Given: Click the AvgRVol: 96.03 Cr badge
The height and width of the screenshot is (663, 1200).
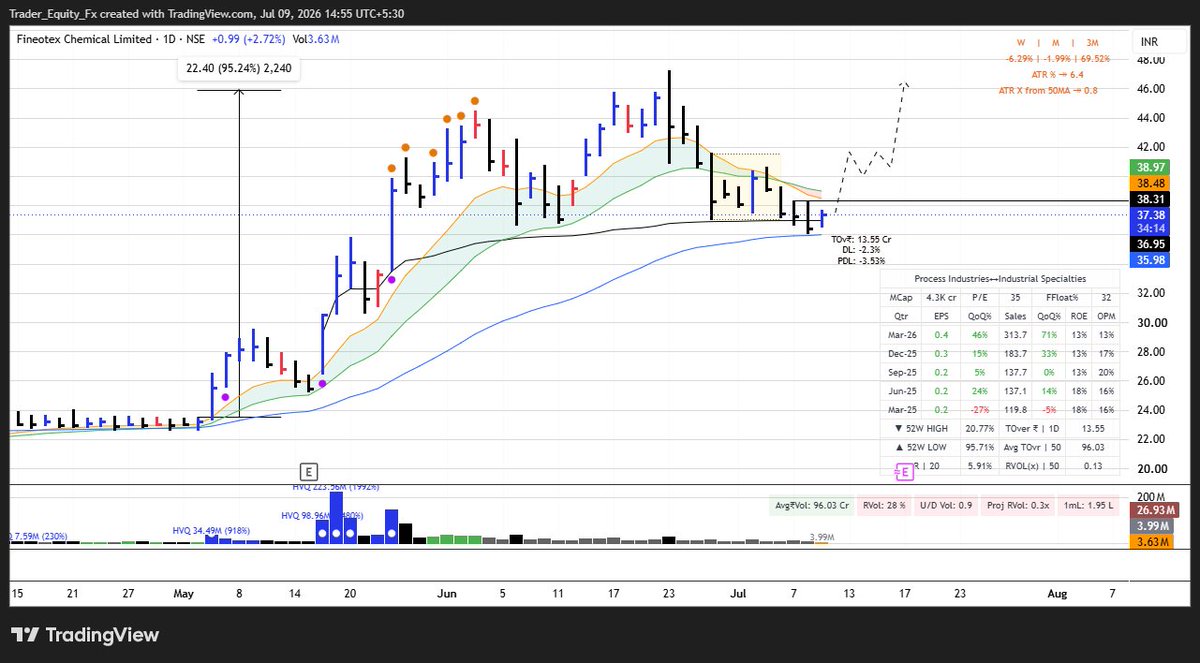Looking at the screenshot, I should coord(811,506).
